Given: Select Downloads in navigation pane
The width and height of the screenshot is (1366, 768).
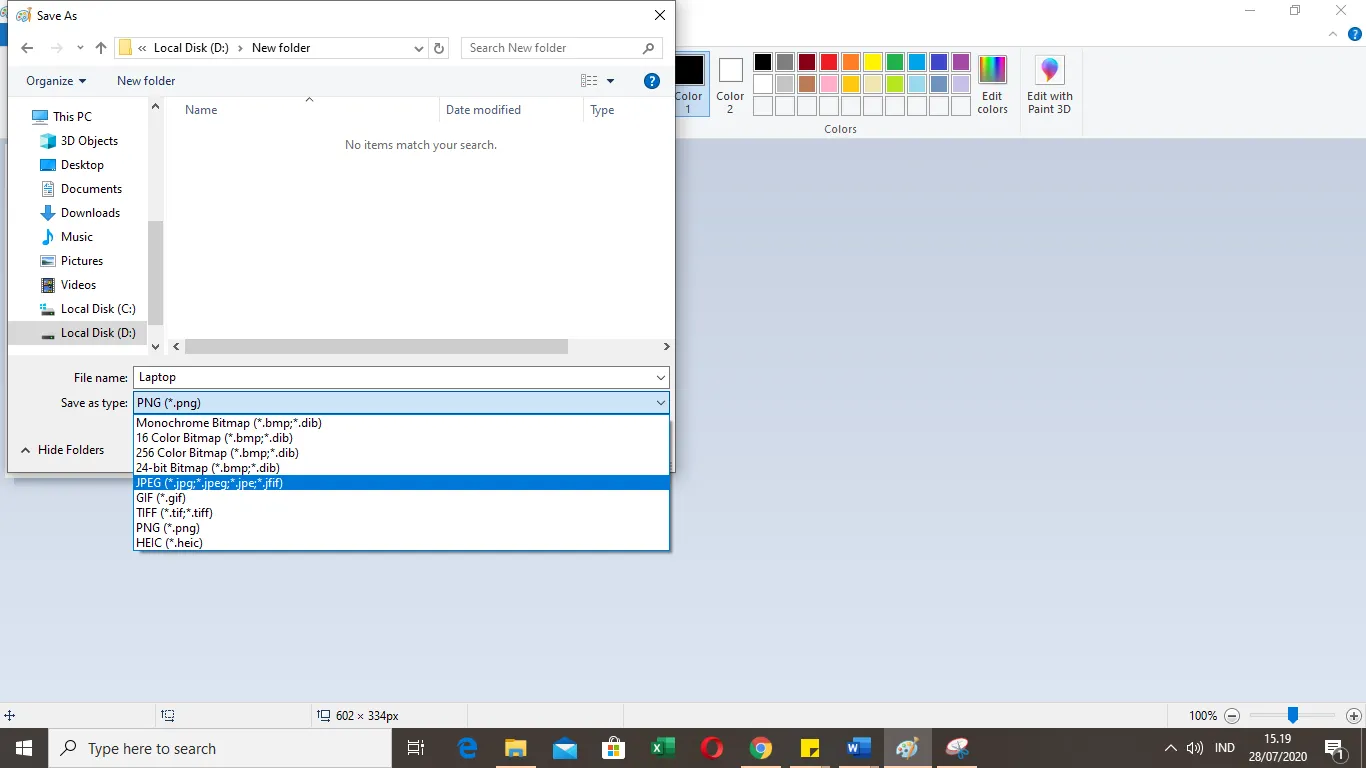Looking at the screenshot, I should tap(90, 213).
